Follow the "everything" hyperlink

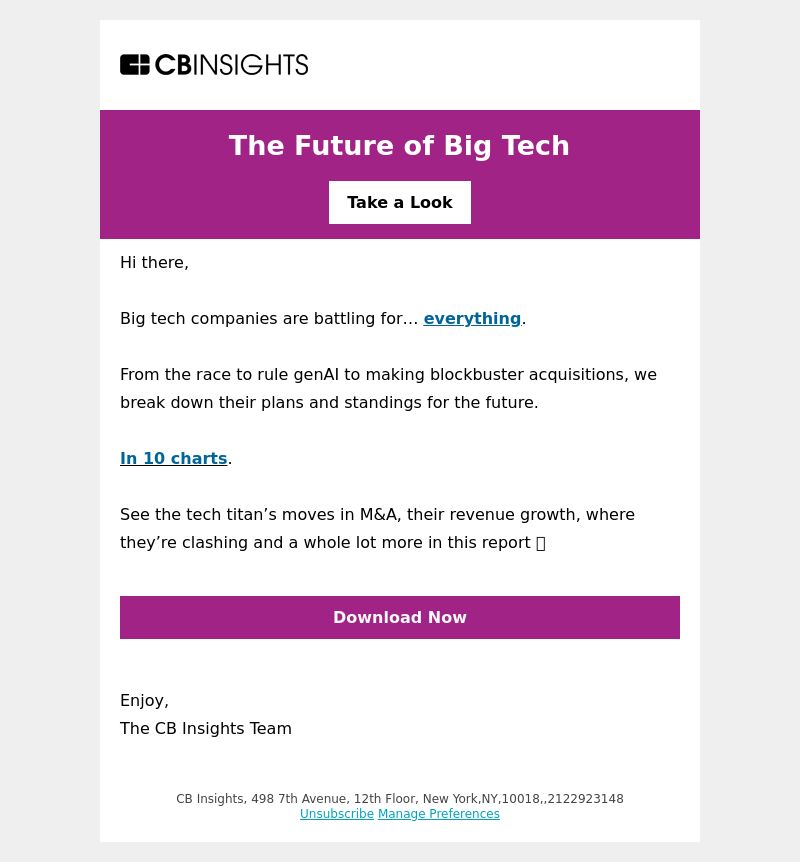click(472, 318)
